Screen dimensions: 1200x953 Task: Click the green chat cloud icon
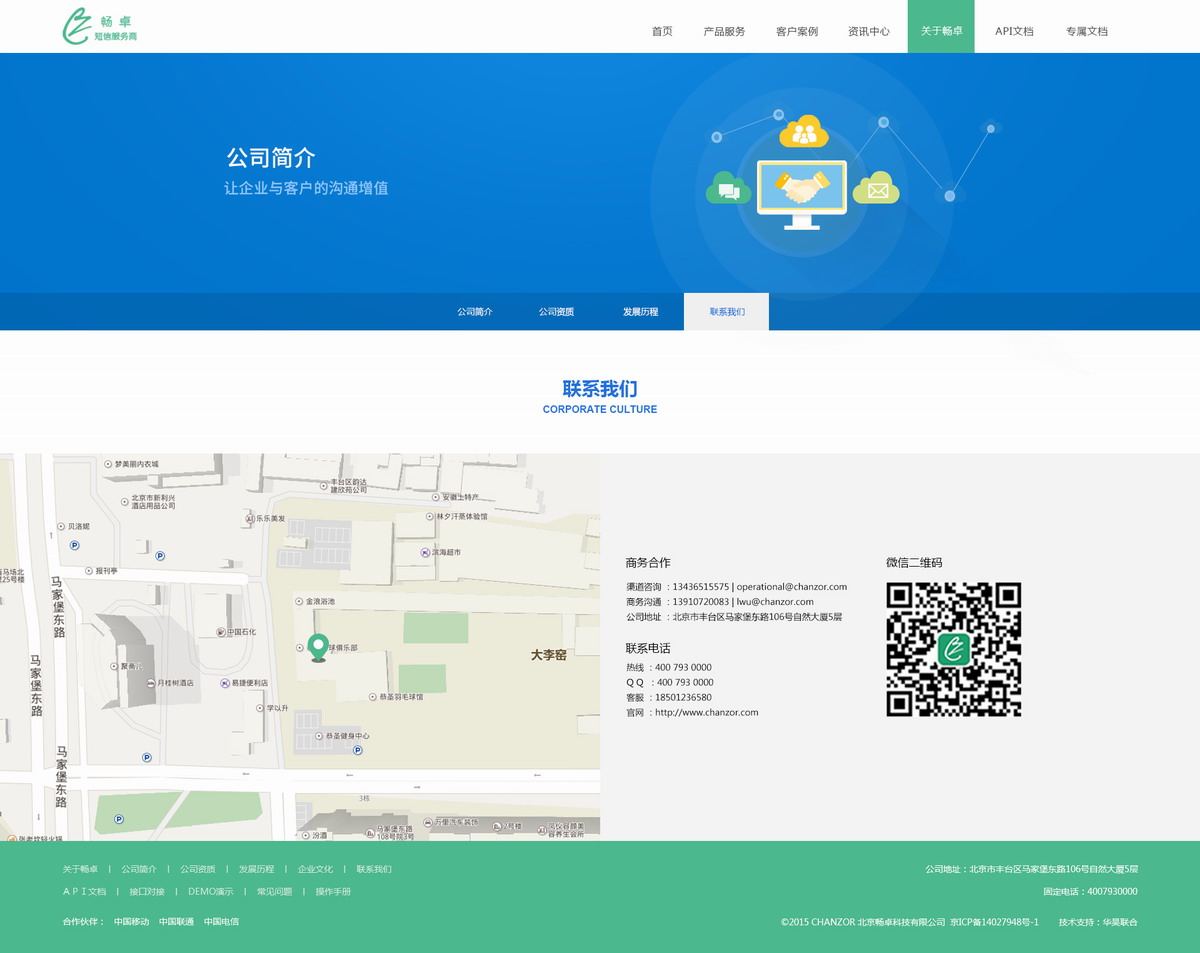728,188
